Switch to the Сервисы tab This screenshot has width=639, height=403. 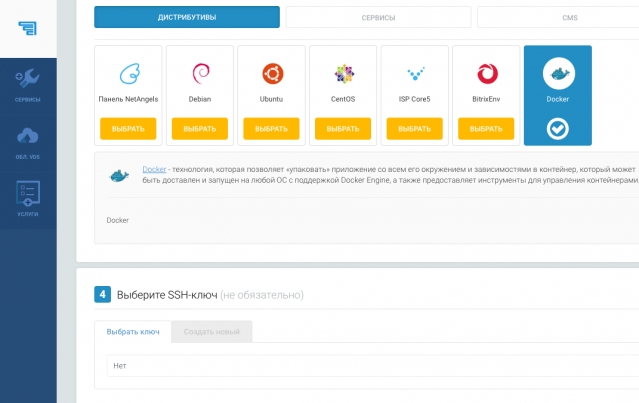pyautogui.click(x=378, y=18)
